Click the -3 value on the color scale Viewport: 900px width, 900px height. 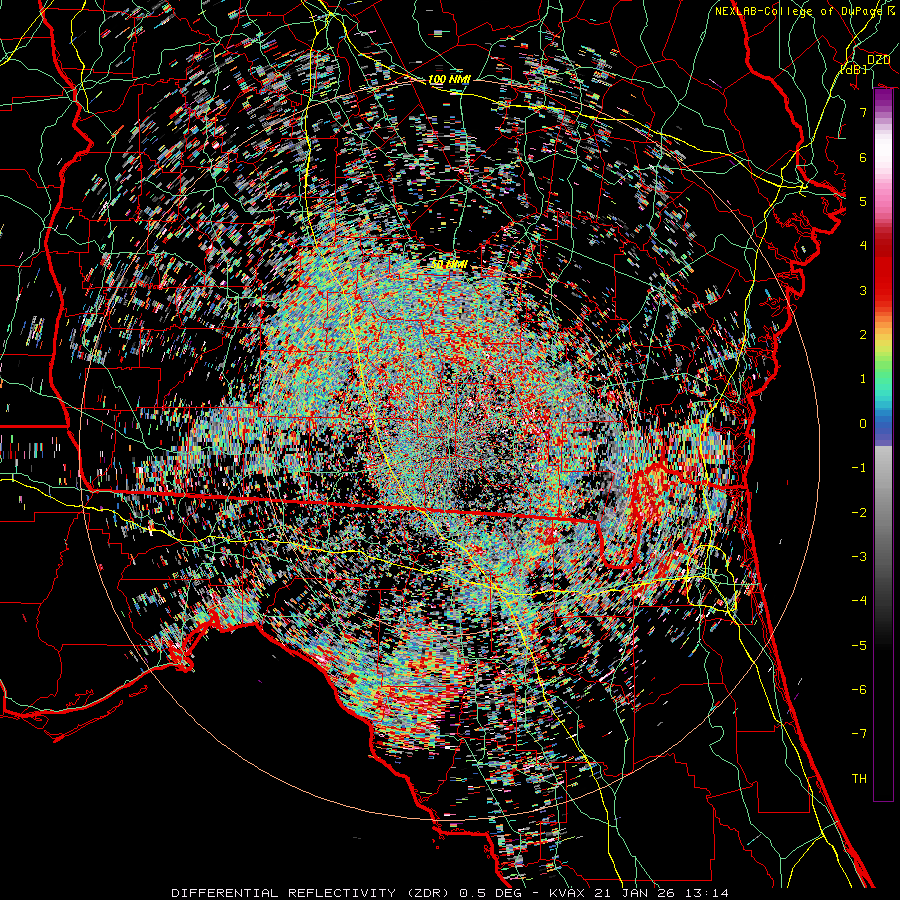[x=859, y=557]
